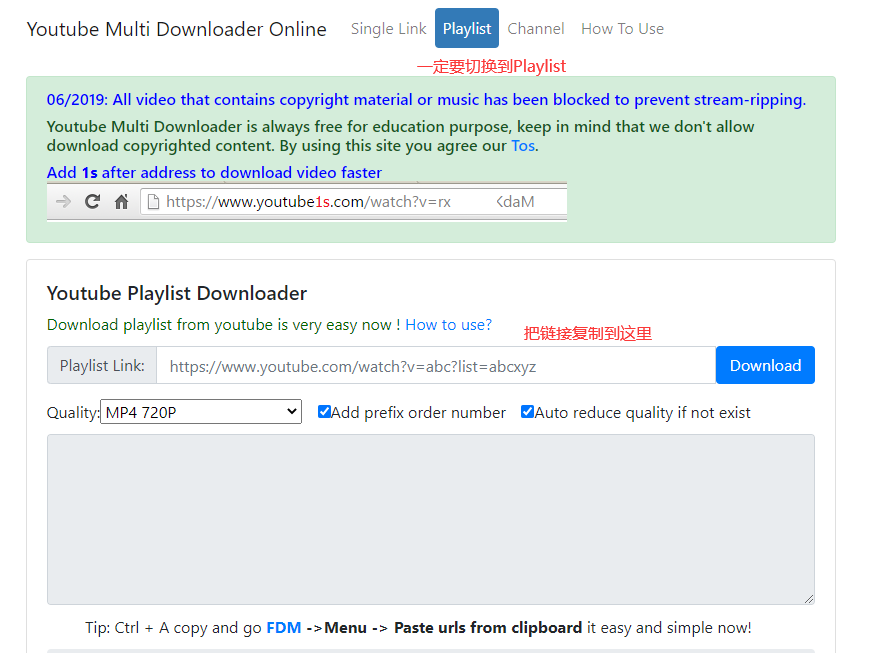Click the reload icon in address bar image
The image size is (872, 653).
(93, 202)
